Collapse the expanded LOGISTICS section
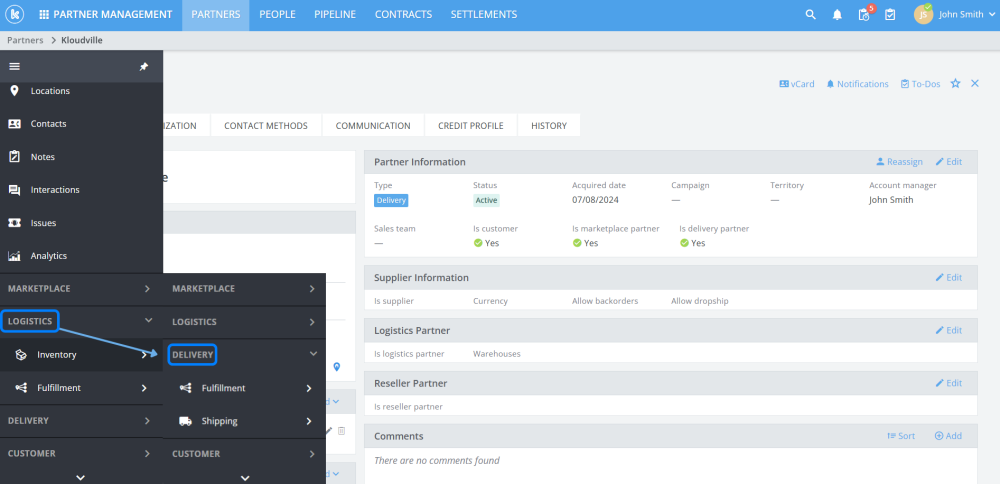The width and height of the screenshot is (1000, 484). pos(149,321)
